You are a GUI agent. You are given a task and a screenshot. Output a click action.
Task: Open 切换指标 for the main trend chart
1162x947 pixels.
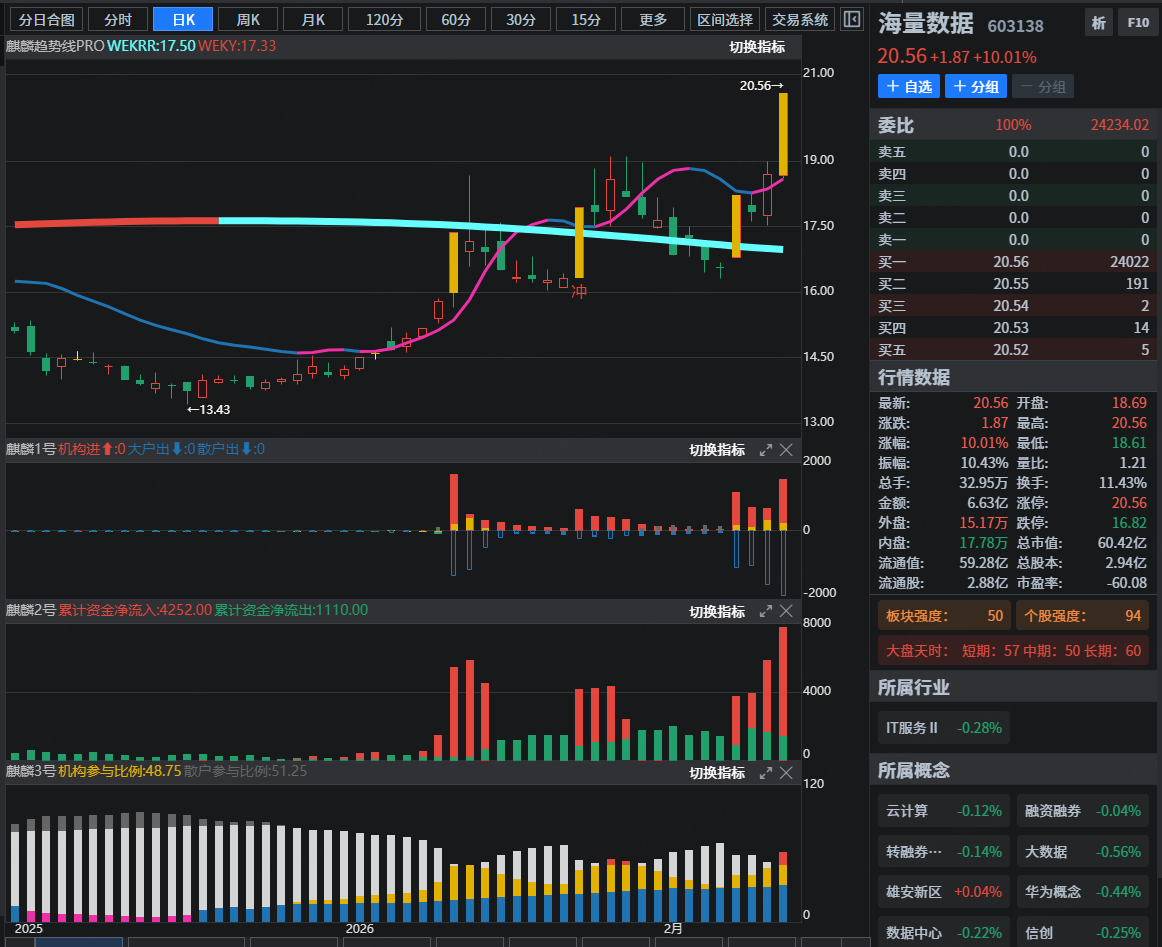tap(757, 47)
